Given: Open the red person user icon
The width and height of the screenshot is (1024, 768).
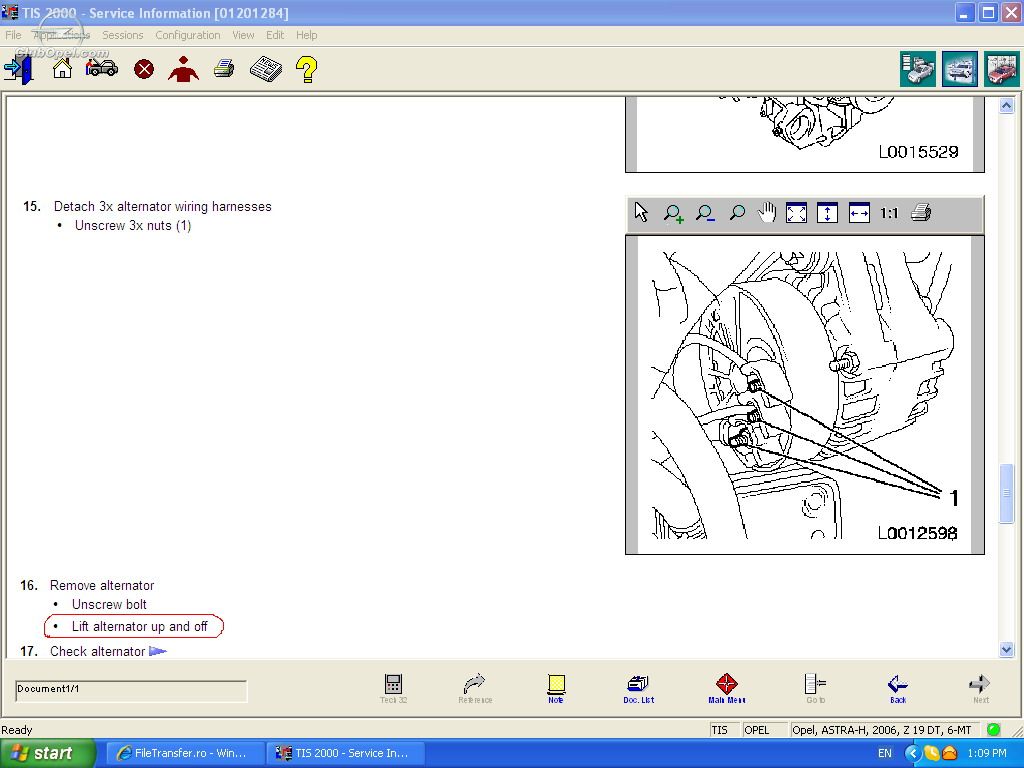Looking at the screenshot, I should coord(183,69).
